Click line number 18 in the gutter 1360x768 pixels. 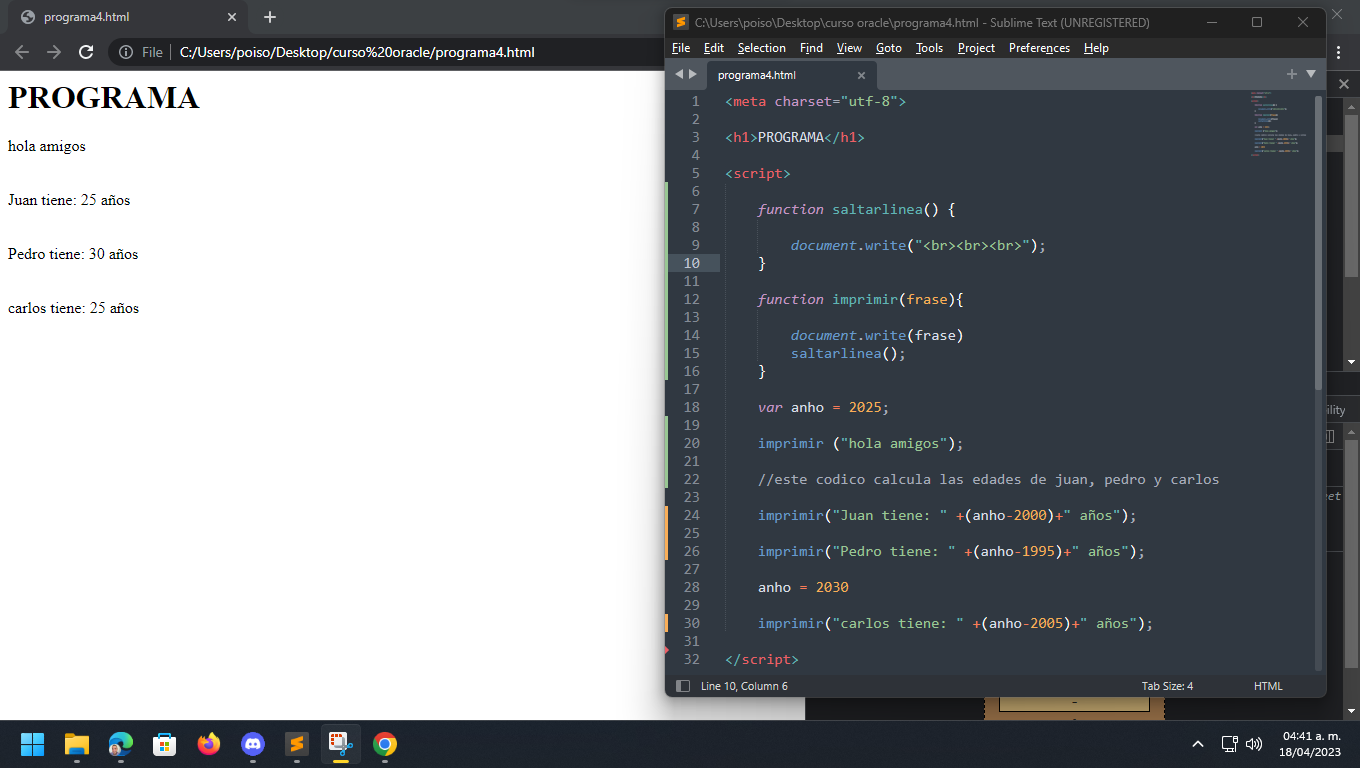pyautogui.click(x=692, y=407)
